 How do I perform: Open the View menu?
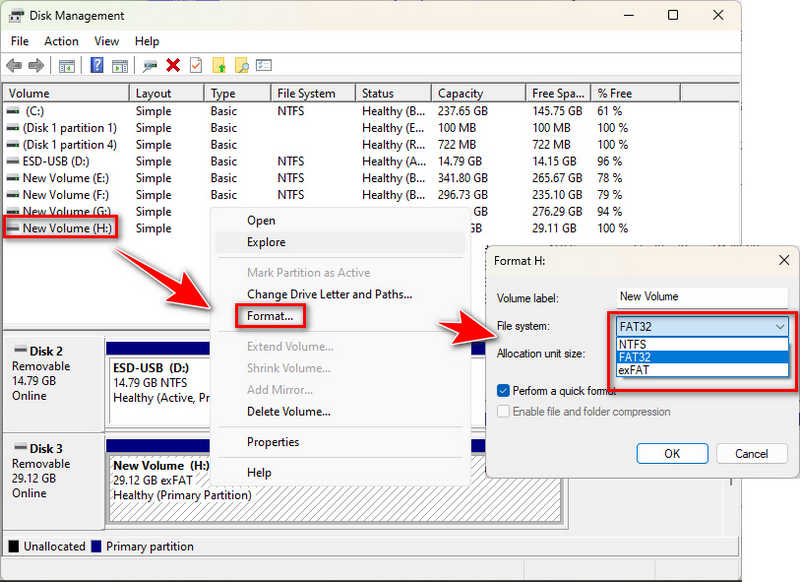click(x=106, y=41)
